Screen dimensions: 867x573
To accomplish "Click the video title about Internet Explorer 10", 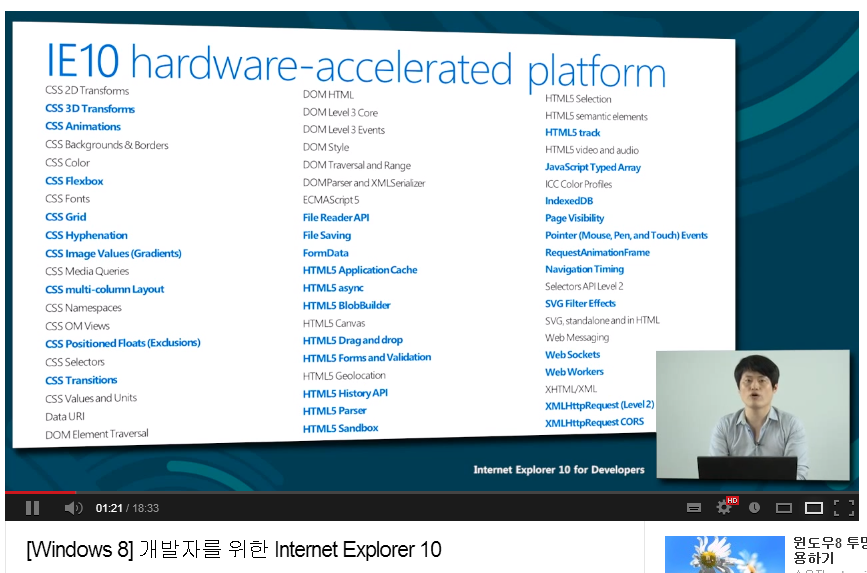I will tap(233, 550).
